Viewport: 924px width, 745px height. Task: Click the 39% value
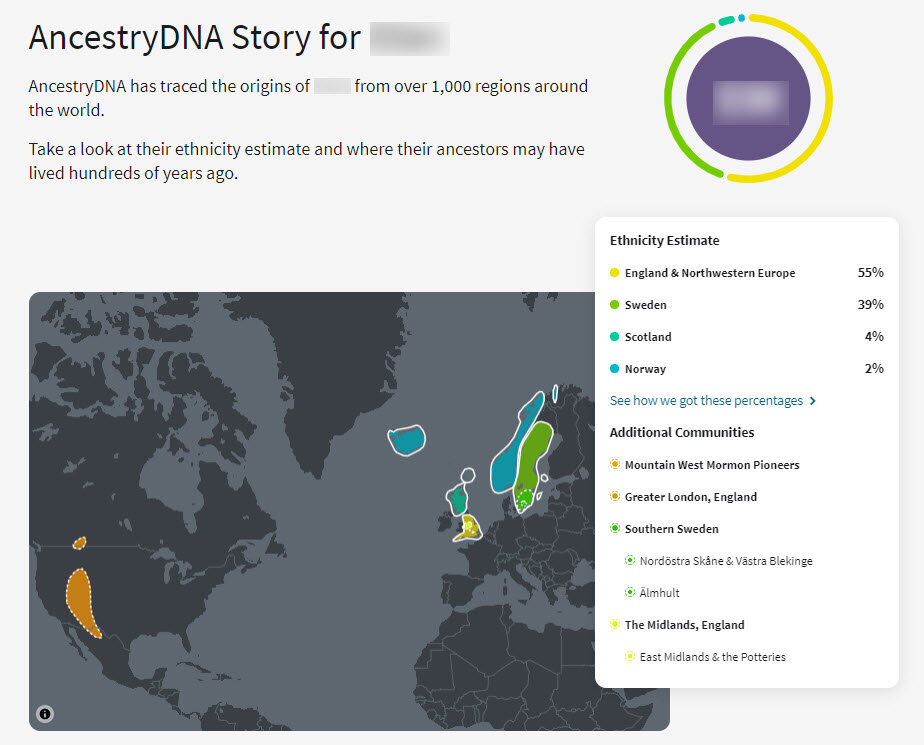pyautogui.click(x=870, y=305)
